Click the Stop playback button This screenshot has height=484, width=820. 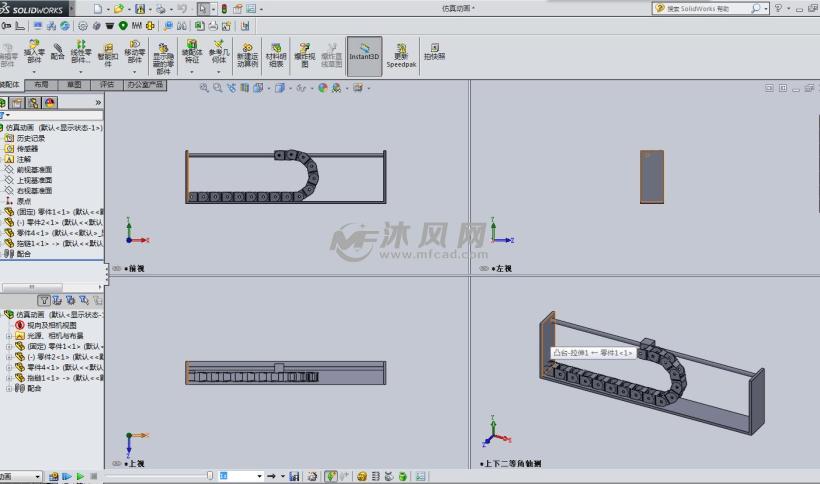pyautogui.click(x=94, y=476)
